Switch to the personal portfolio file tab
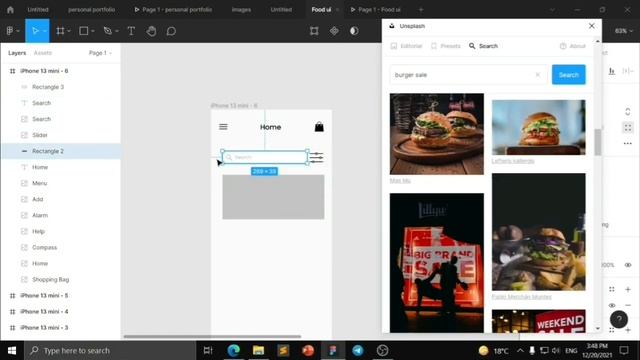Viewport: 640px width, 360px height. click(x=91, y=9)
